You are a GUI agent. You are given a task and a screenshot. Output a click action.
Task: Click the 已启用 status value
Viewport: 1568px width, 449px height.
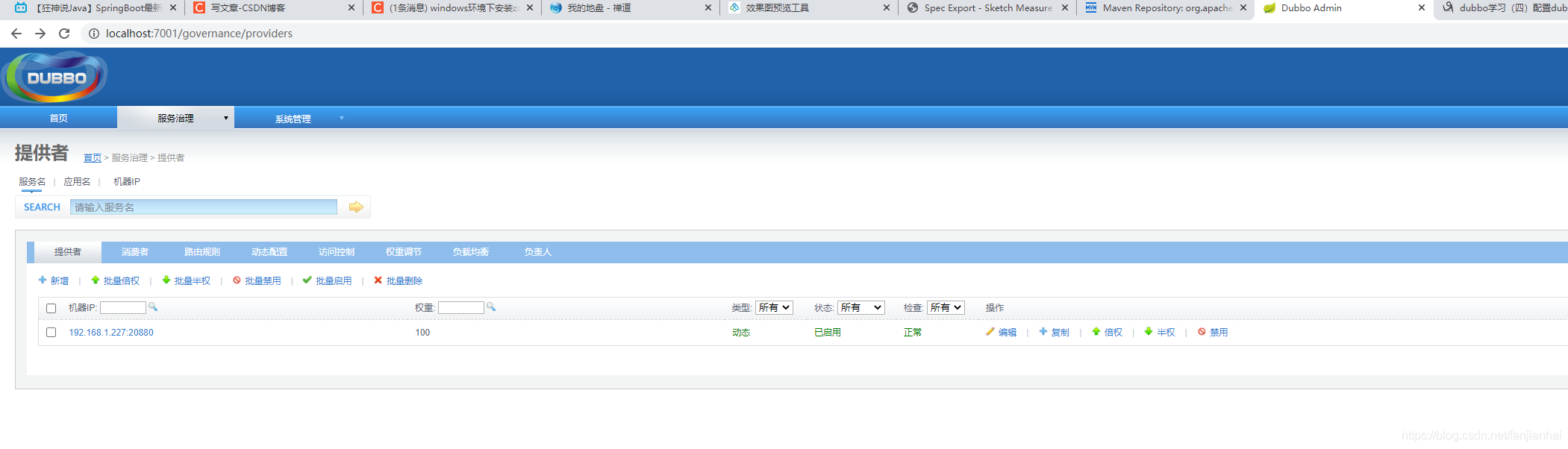828,333
